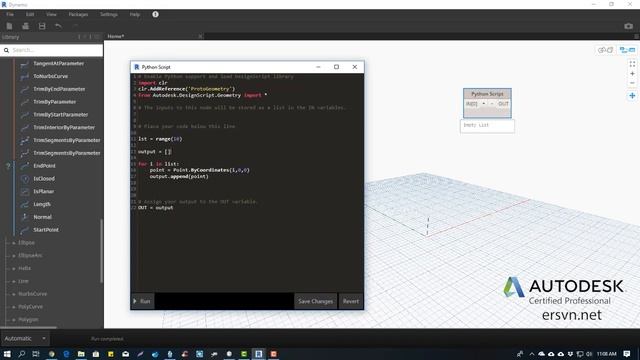Run the Python script
The width and height of the screenshot is (640, 360).
tap(142, 301)
